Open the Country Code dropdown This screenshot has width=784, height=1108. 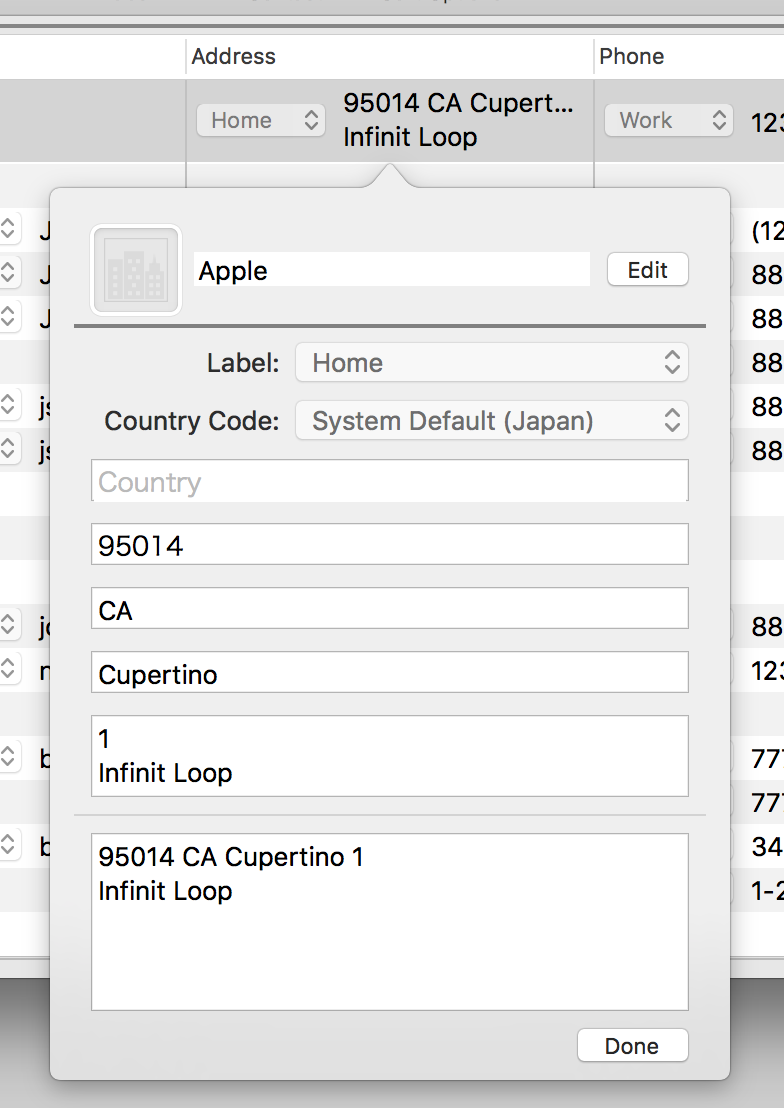[x=492, y=421]
